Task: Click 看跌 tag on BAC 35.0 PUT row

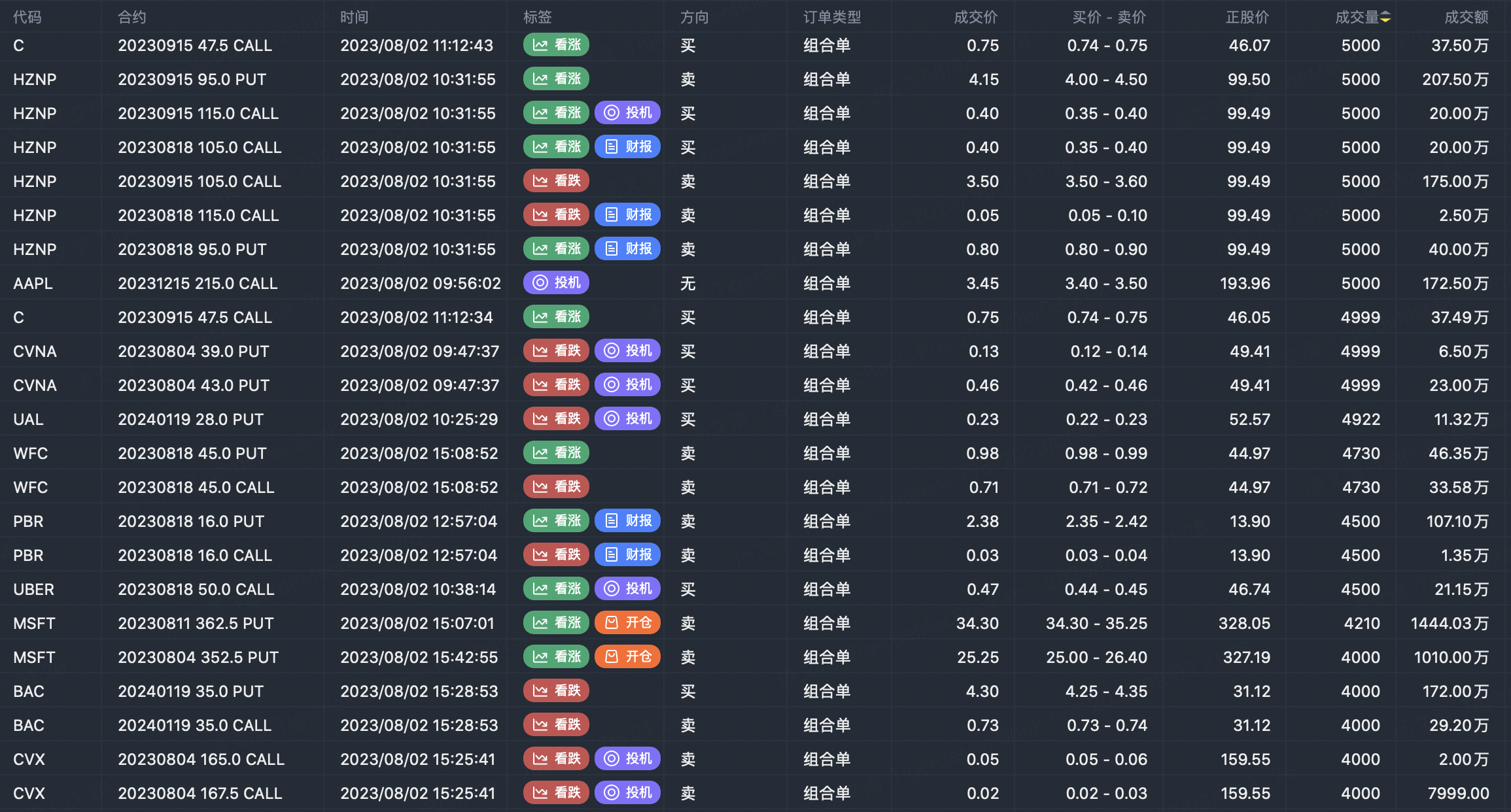Action: 556,691
